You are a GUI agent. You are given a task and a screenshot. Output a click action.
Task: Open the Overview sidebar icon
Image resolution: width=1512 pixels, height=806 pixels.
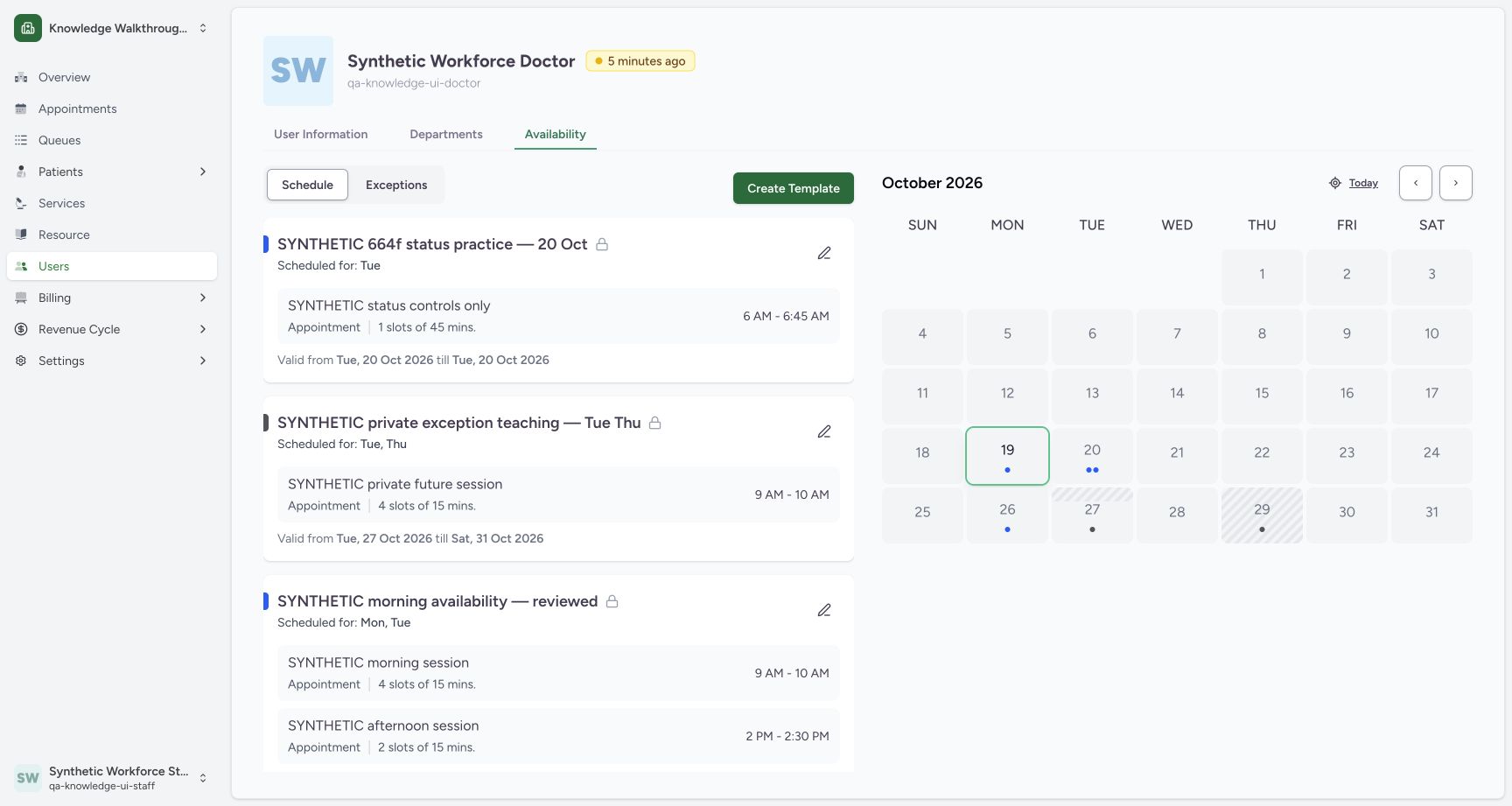click(x=21, y=77)
